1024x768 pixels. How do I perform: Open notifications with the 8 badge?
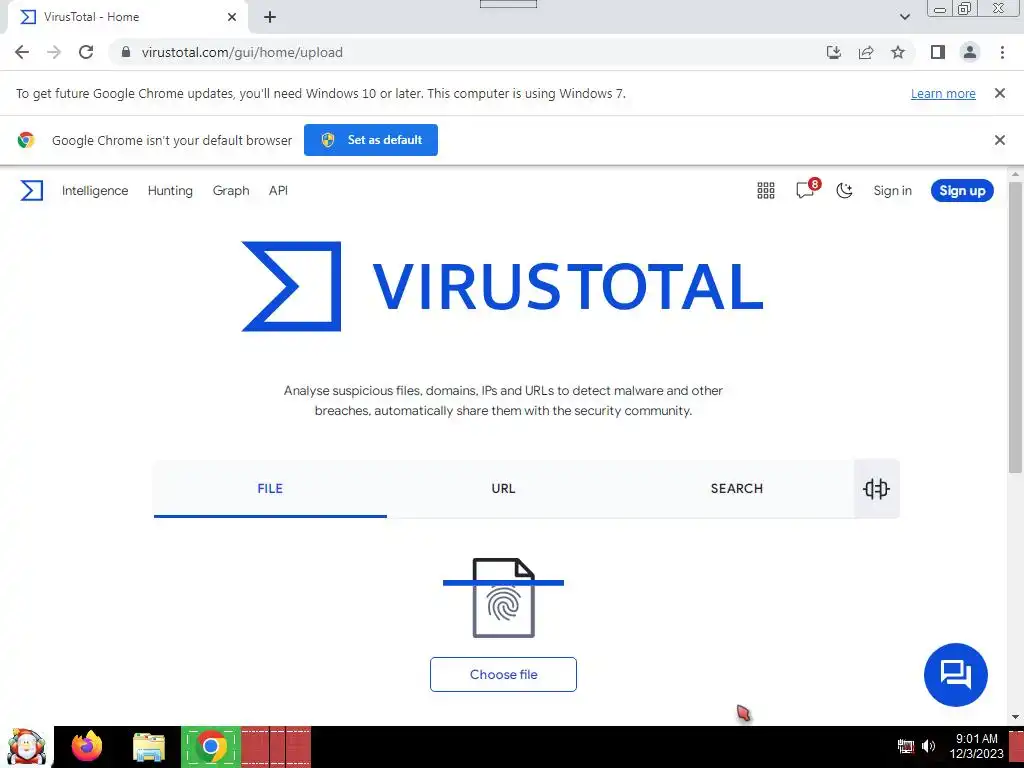pyautogui.click(x=807, y=189)
